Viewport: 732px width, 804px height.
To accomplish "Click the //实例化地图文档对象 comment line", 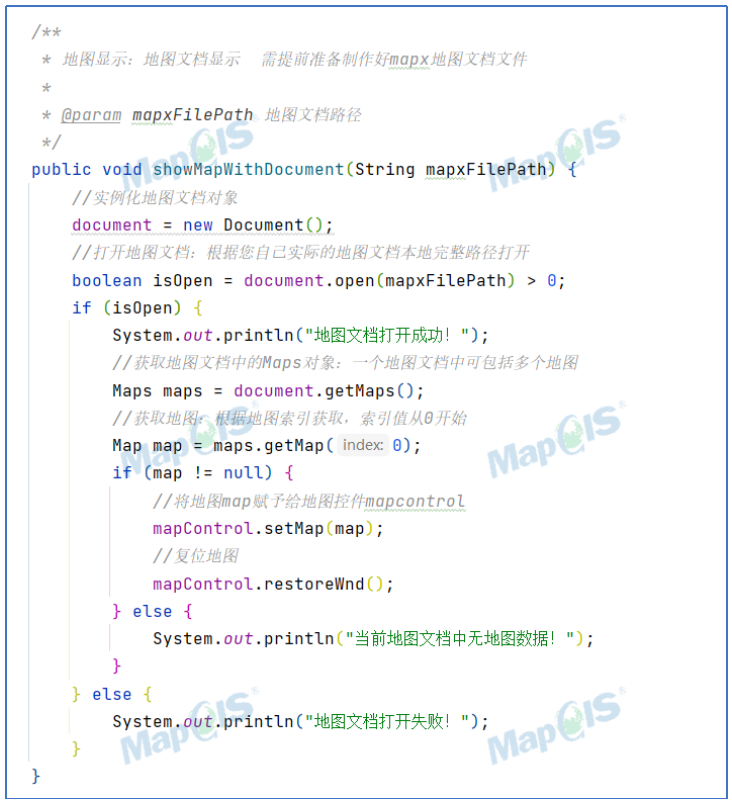I will tap(155, 197).
